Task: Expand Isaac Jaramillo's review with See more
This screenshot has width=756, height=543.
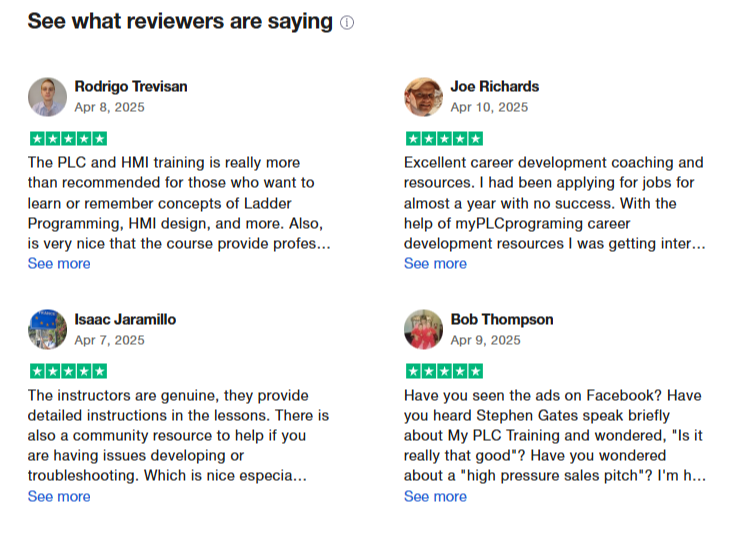Action: click(59, 497)
